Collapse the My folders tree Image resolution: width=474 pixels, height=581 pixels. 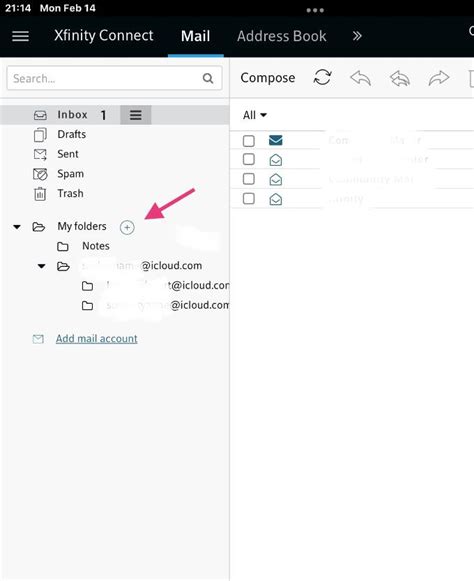pos(17,227)
